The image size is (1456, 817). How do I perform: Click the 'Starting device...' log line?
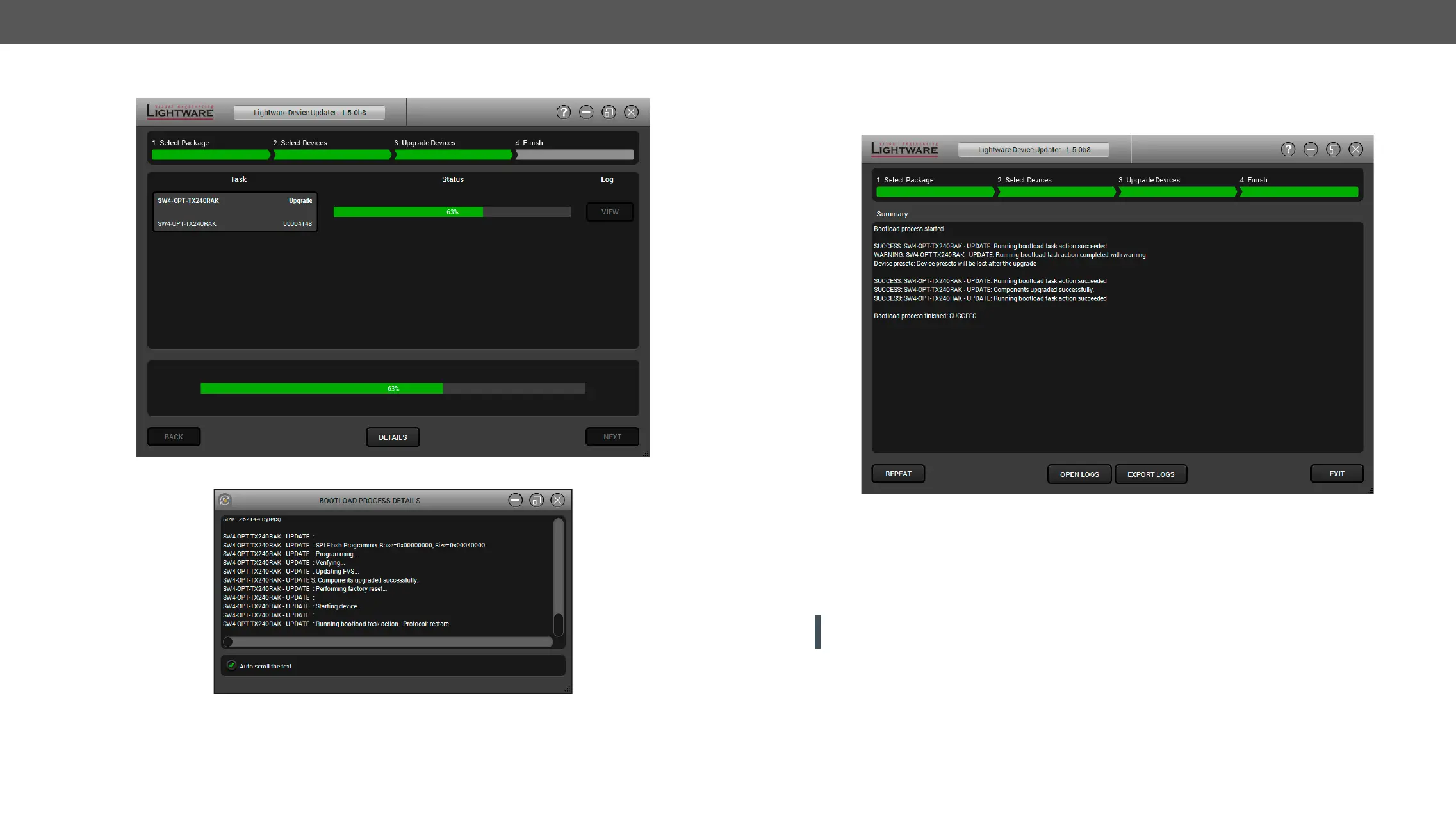pos(292,606)
